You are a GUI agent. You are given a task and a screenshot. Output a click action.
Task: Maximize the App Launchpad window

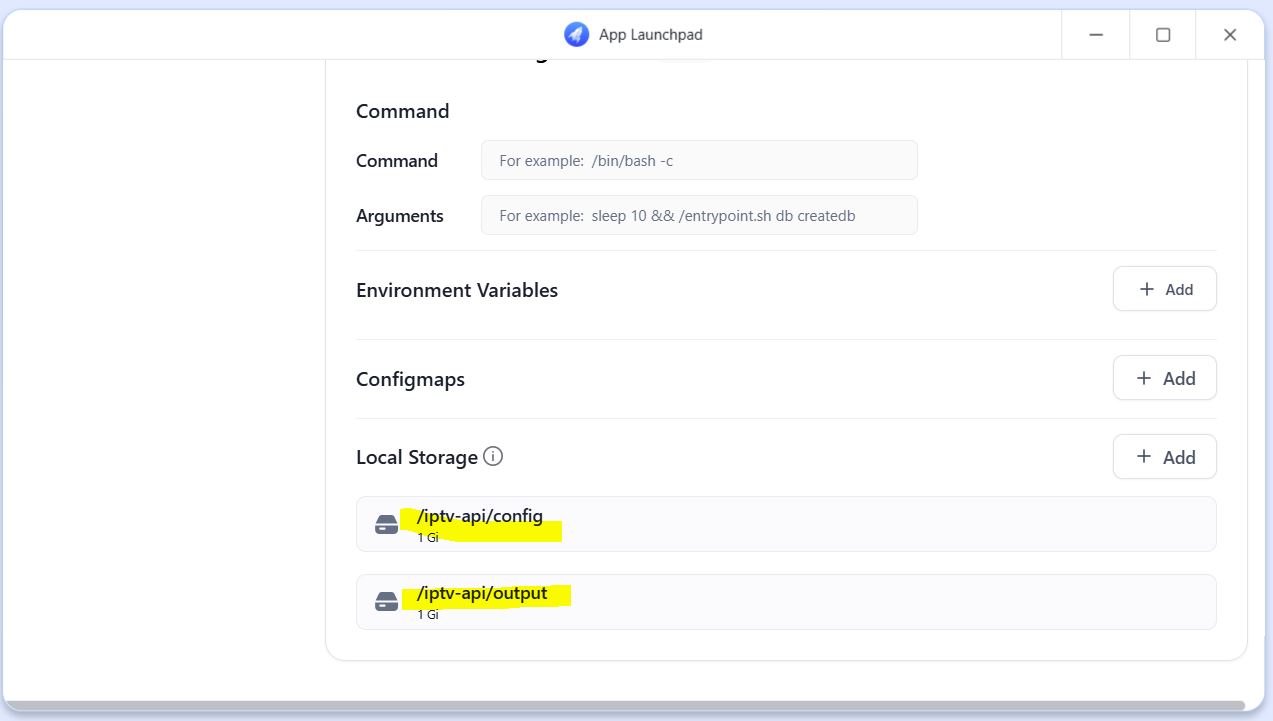(1163, 35)
